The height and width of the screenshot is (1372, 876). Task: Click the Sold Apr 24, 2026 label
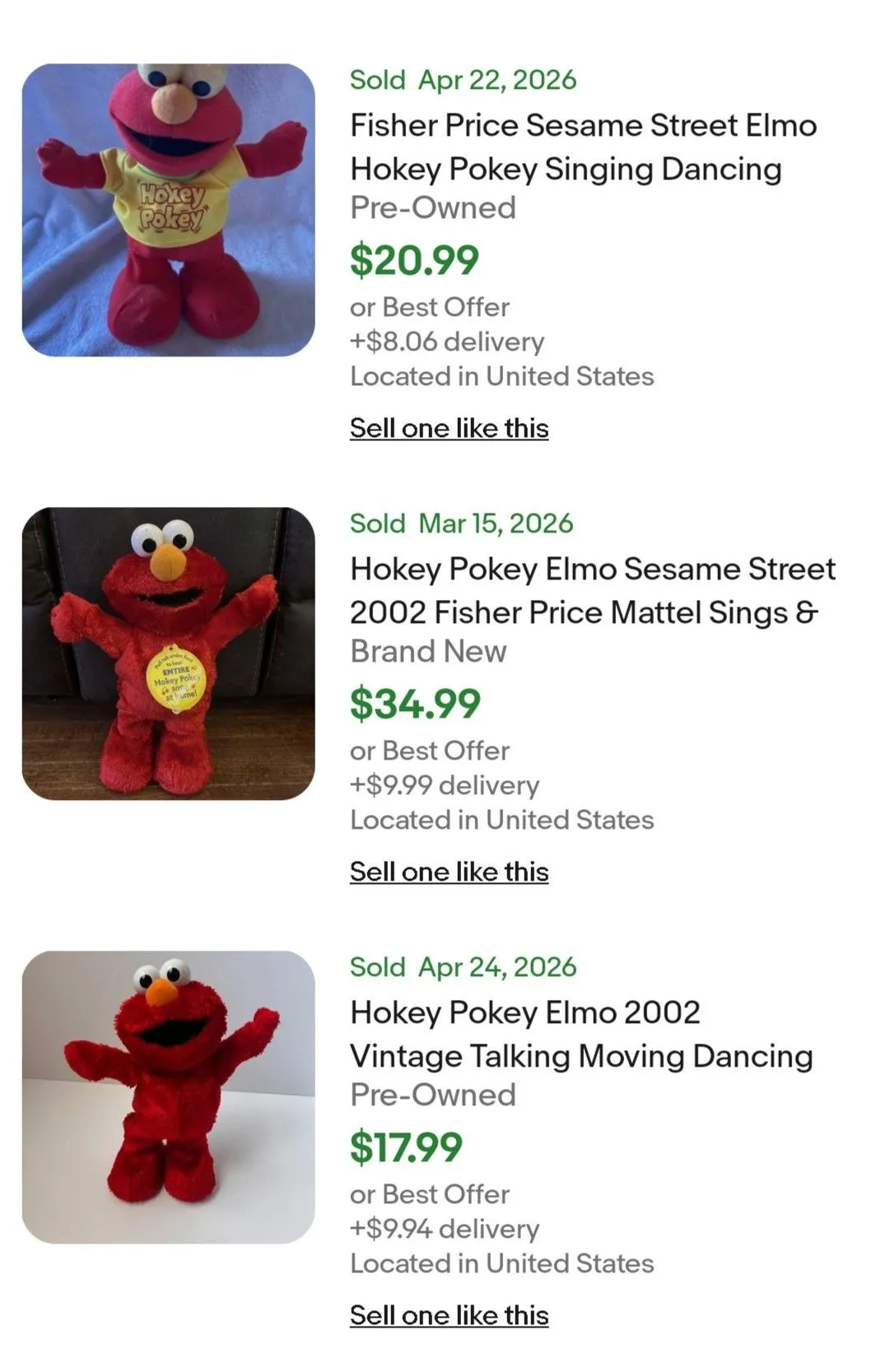pyautogui.click(x=463, y=967)
